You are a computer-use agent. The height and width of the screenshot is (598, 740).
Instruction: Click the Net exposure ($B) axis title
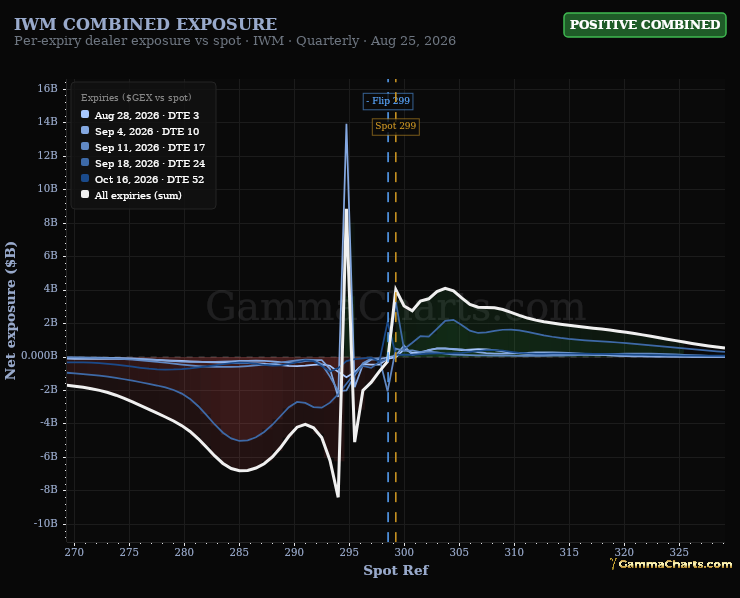[10, 311]
